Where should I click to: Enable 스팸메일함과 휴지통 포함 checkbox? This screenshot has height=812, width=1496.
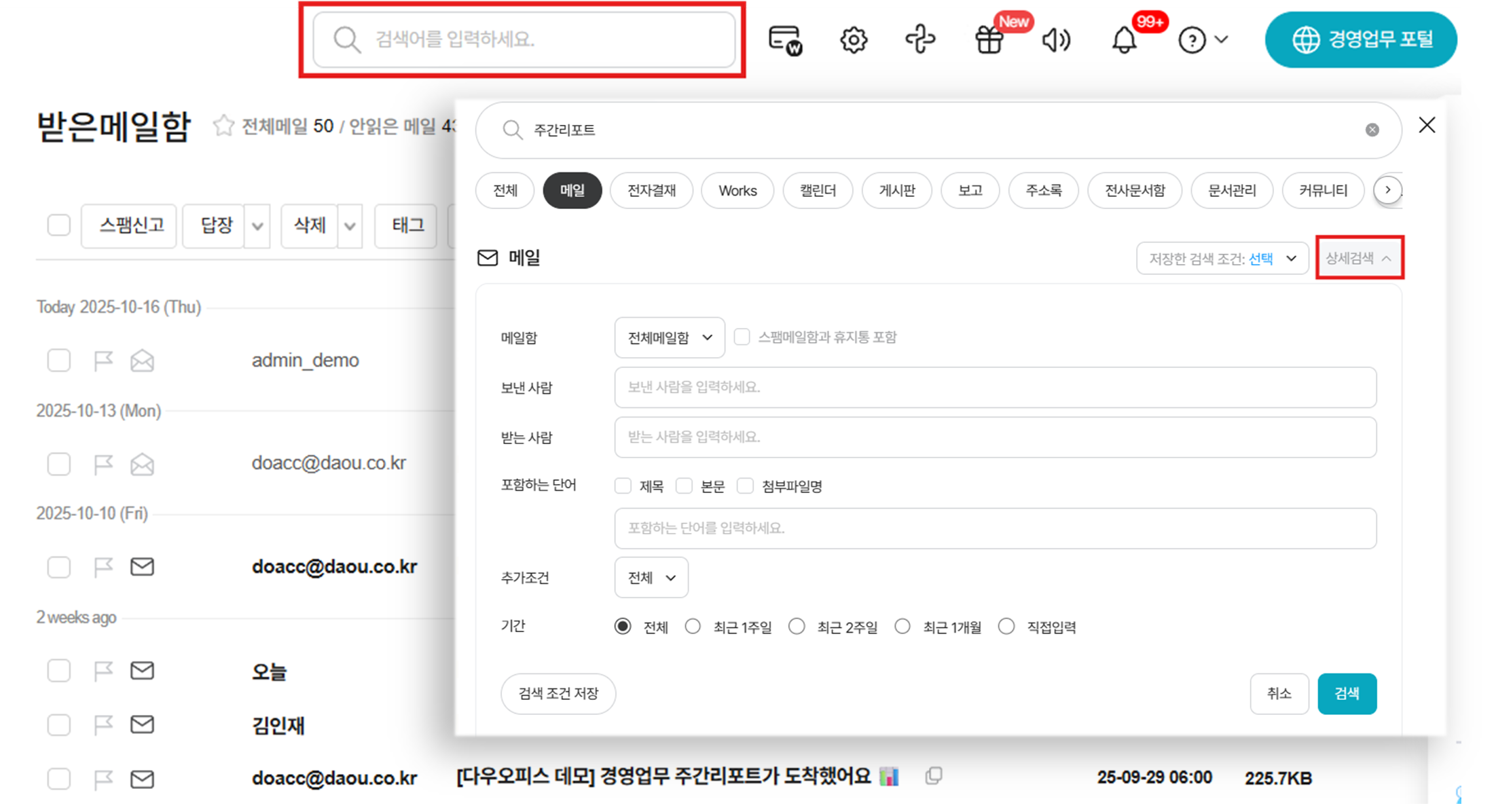click(x=742, y=337)
